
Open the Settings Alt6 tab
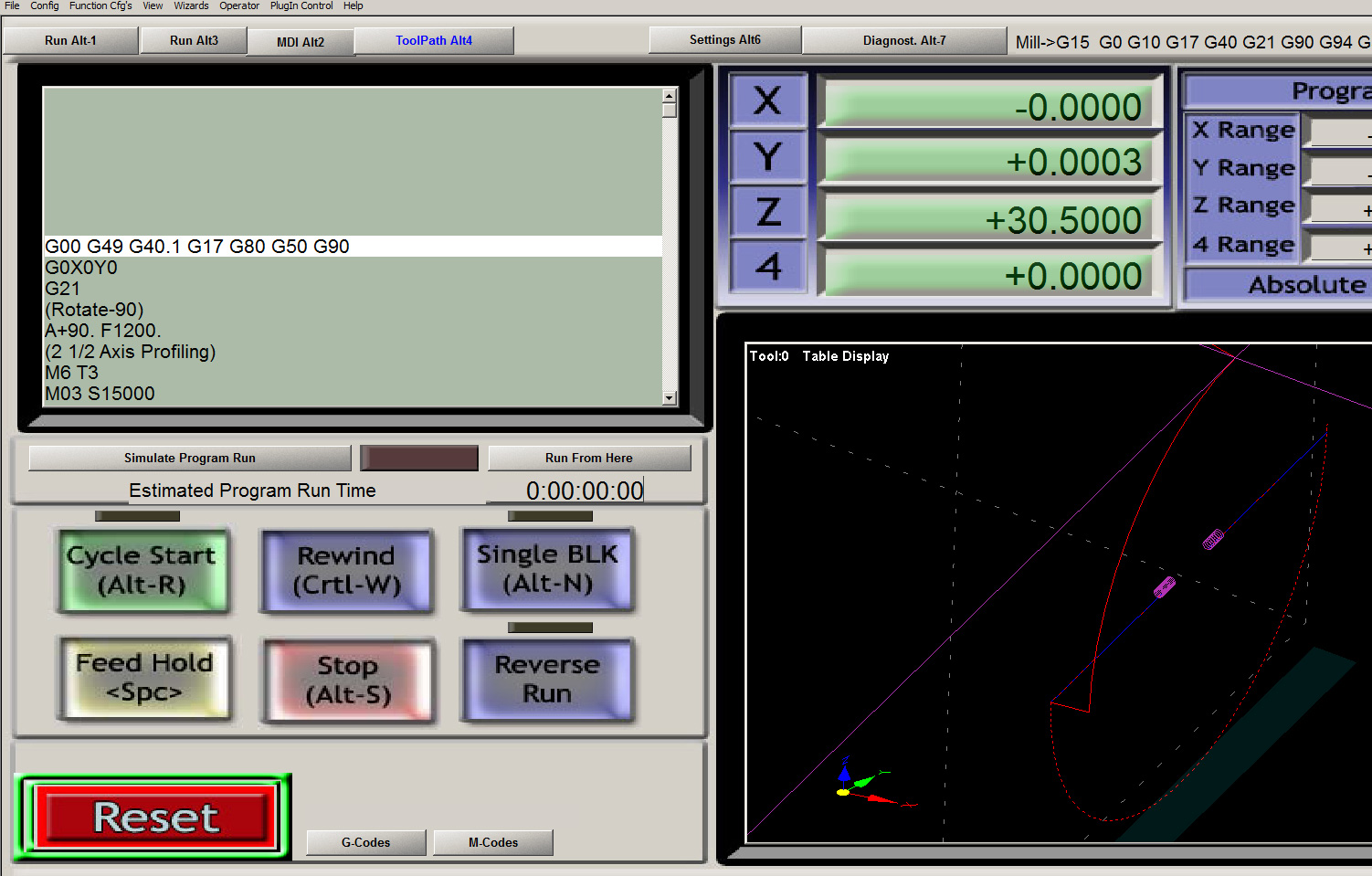point(724,40)
